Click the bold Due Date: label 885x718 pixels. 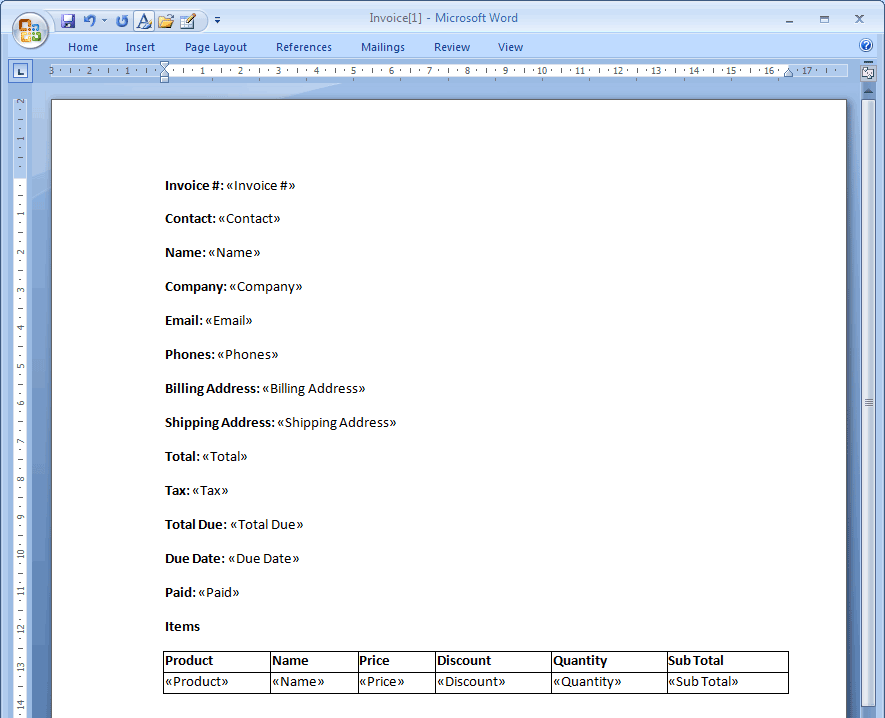click(x=195, y=558)
